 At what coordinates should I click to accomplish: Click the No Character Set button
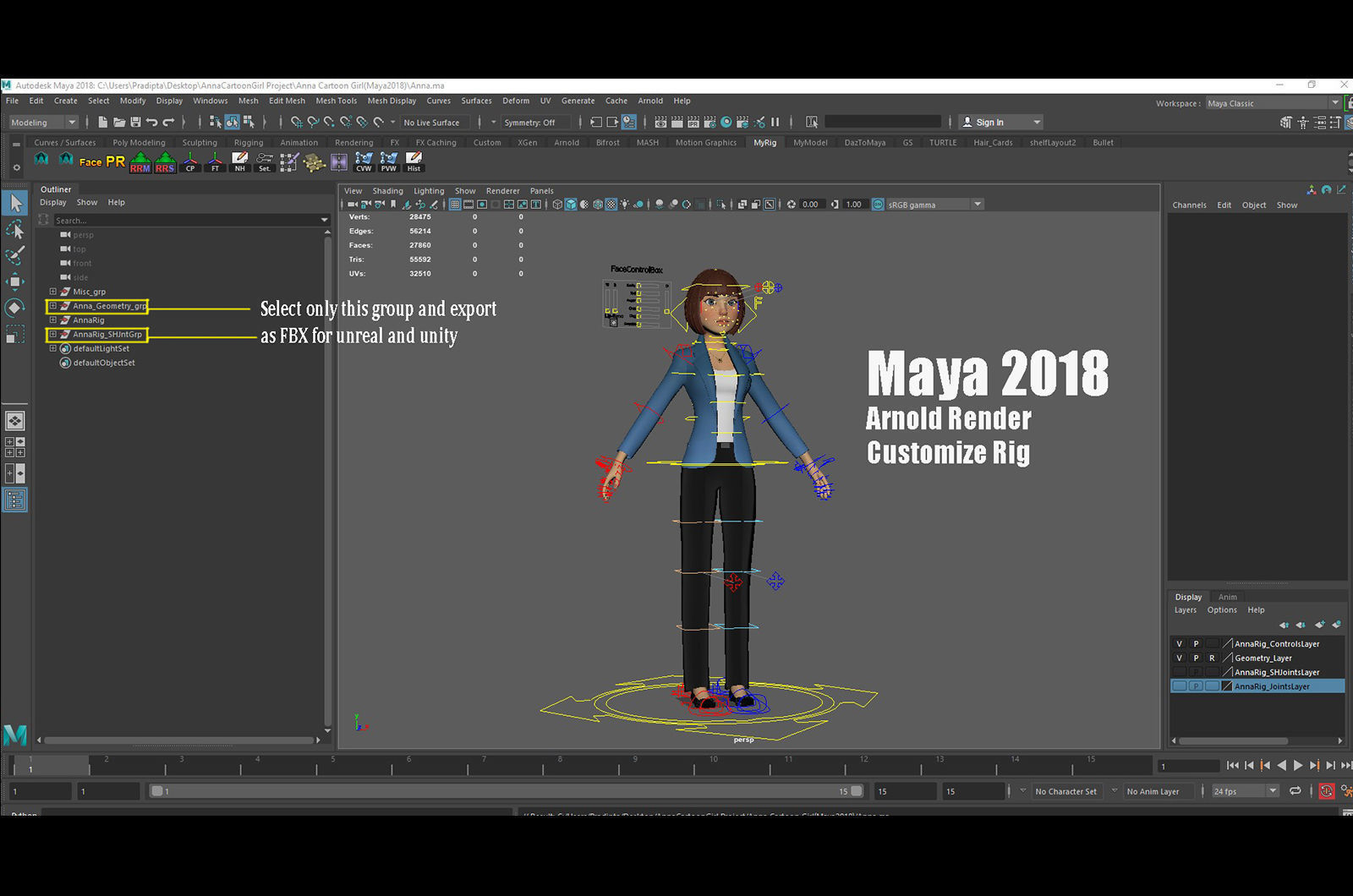(x=1065, y=791)
